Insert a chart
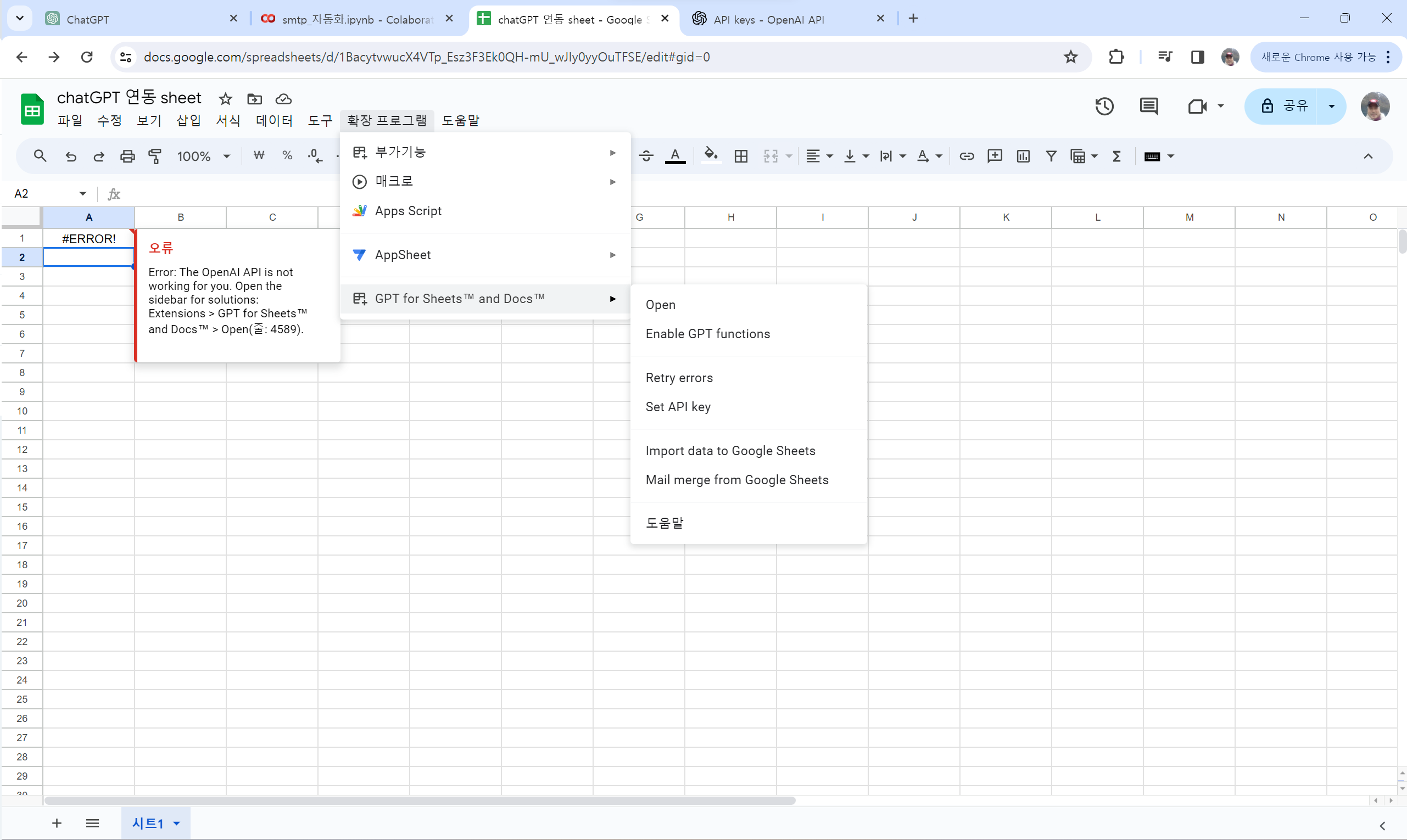This screenshot has height=840, width=1407. pyautogui.click(x=1023, y=156)
